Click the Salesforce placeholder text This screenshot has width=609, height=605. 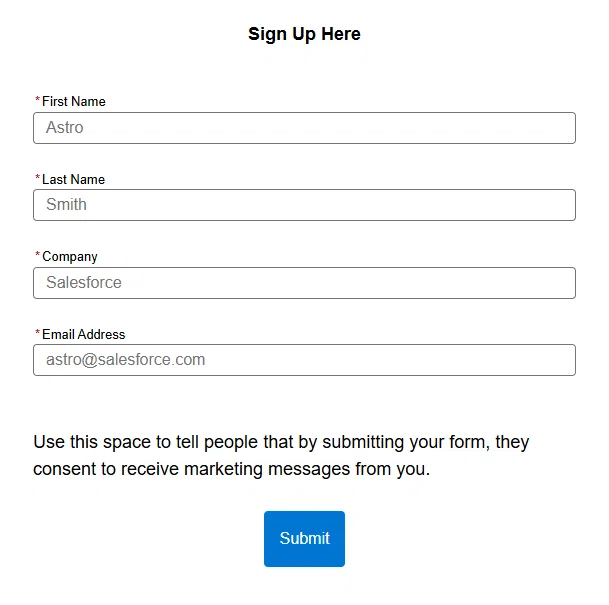pyautogui.click(x=84, y=282)
